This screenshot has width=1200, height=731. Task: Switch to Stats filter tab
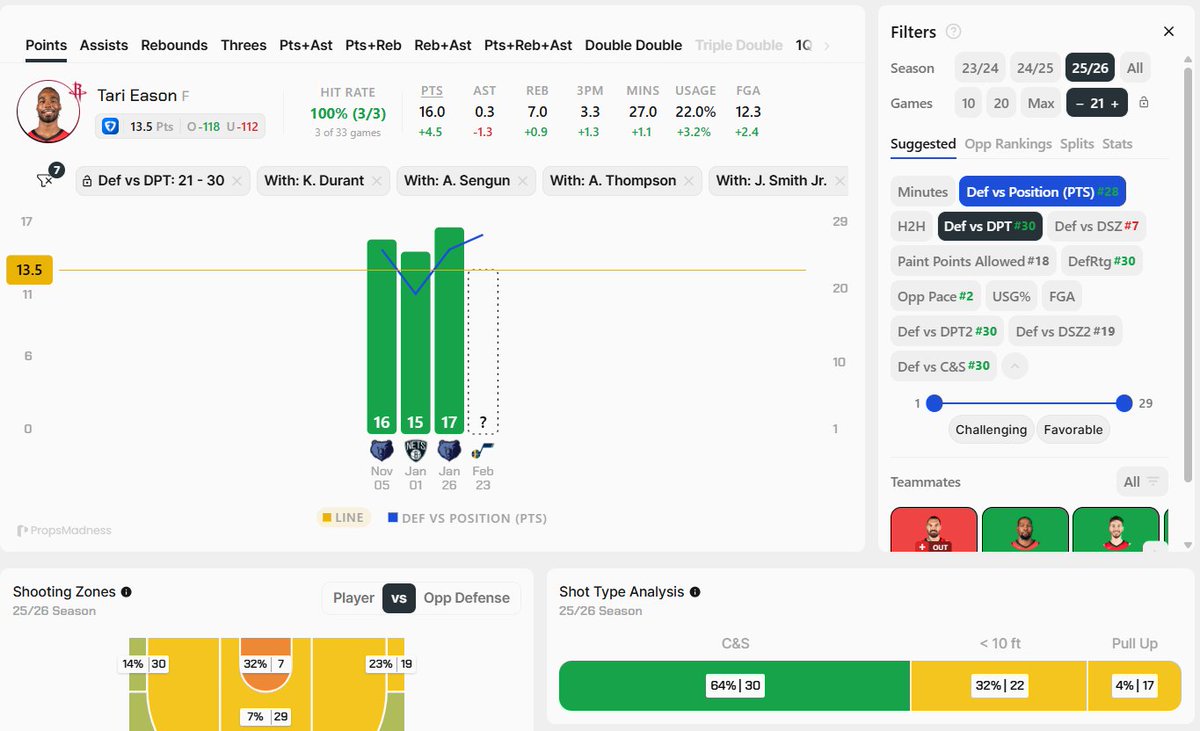coord(1117,144)
